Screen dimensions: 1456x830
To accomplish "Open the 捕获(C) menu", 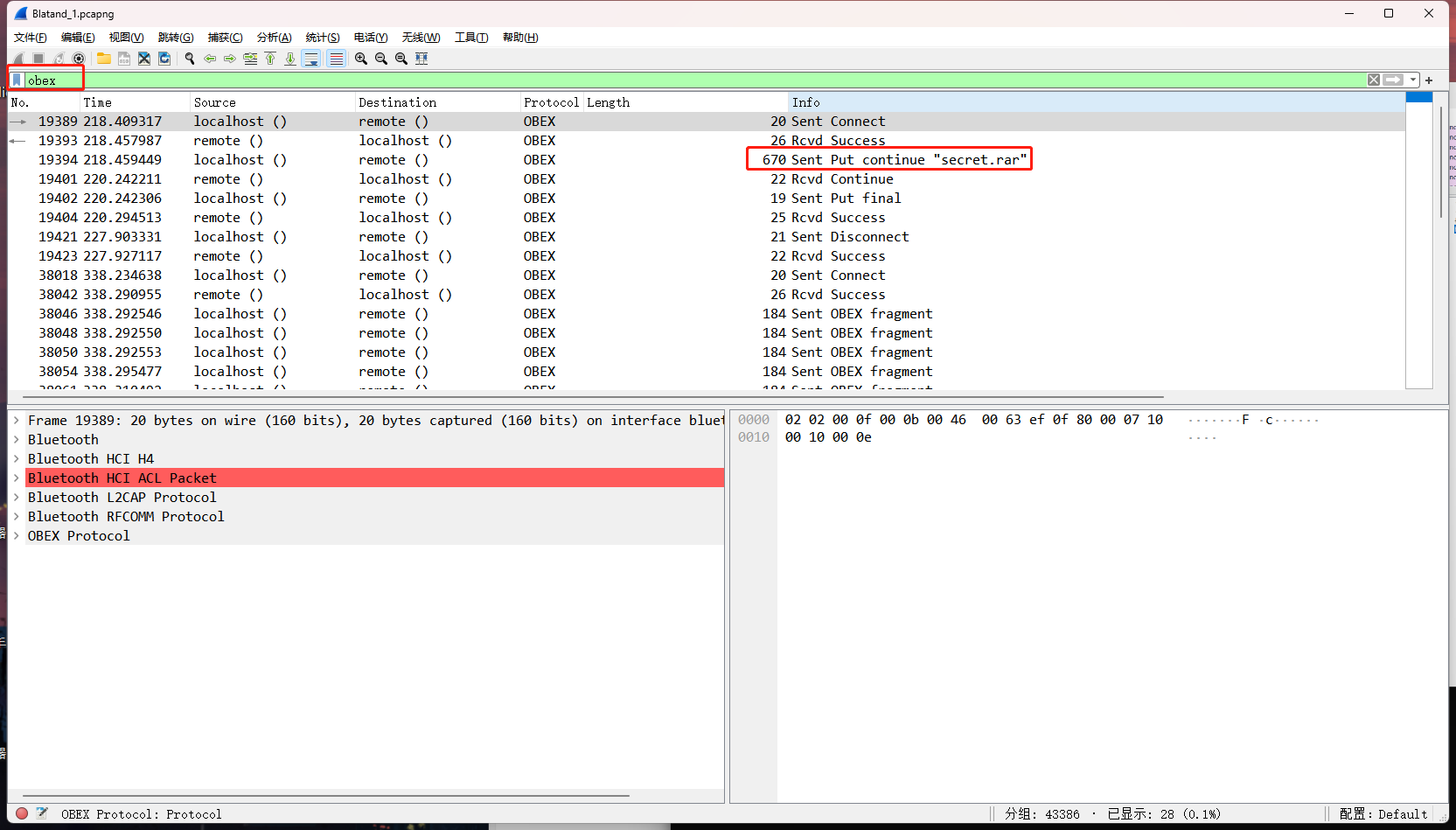I will 225,38.
